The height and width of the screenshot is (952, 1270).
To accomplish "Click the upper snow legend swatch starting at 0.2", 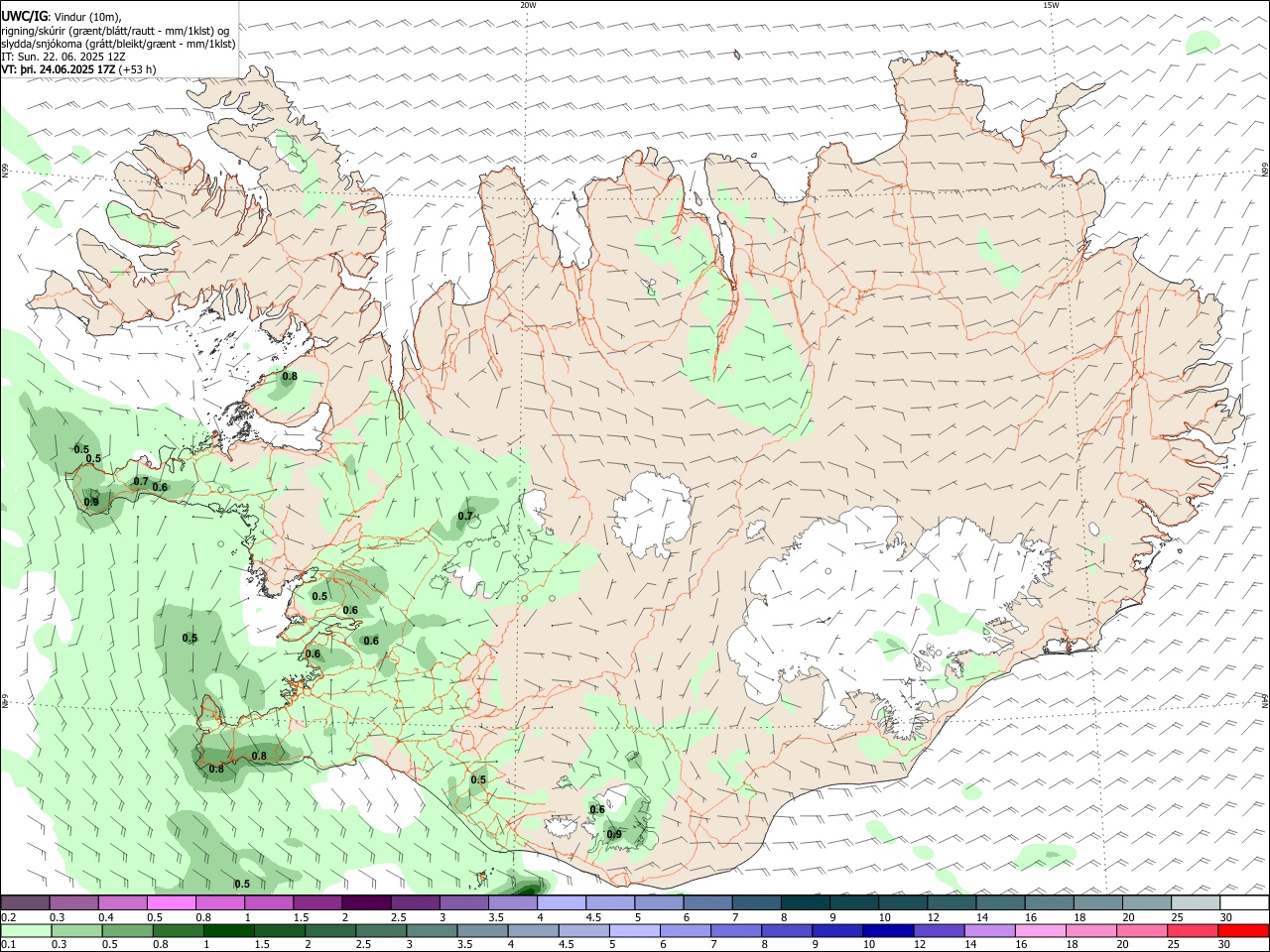I will pos(25,903).
